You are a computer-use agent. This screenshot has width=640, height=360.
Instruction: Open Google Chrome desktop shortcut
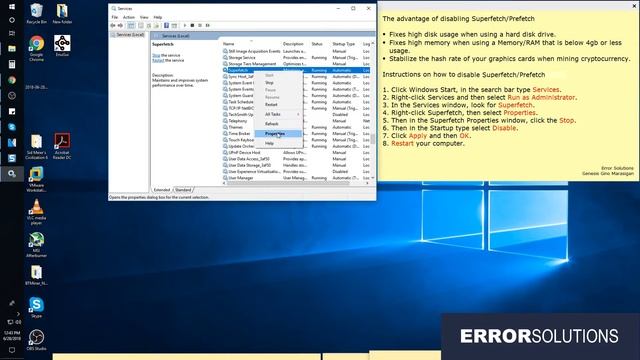click(x=36, y=48)
